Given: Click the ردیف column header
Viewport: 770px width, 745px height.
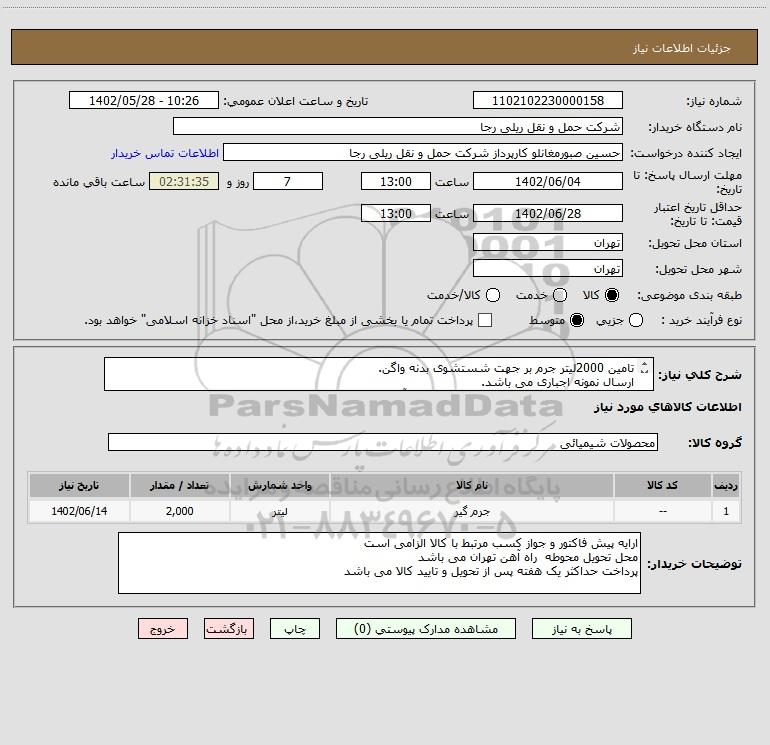Looking at the screenshot, I should pos(726,485).
